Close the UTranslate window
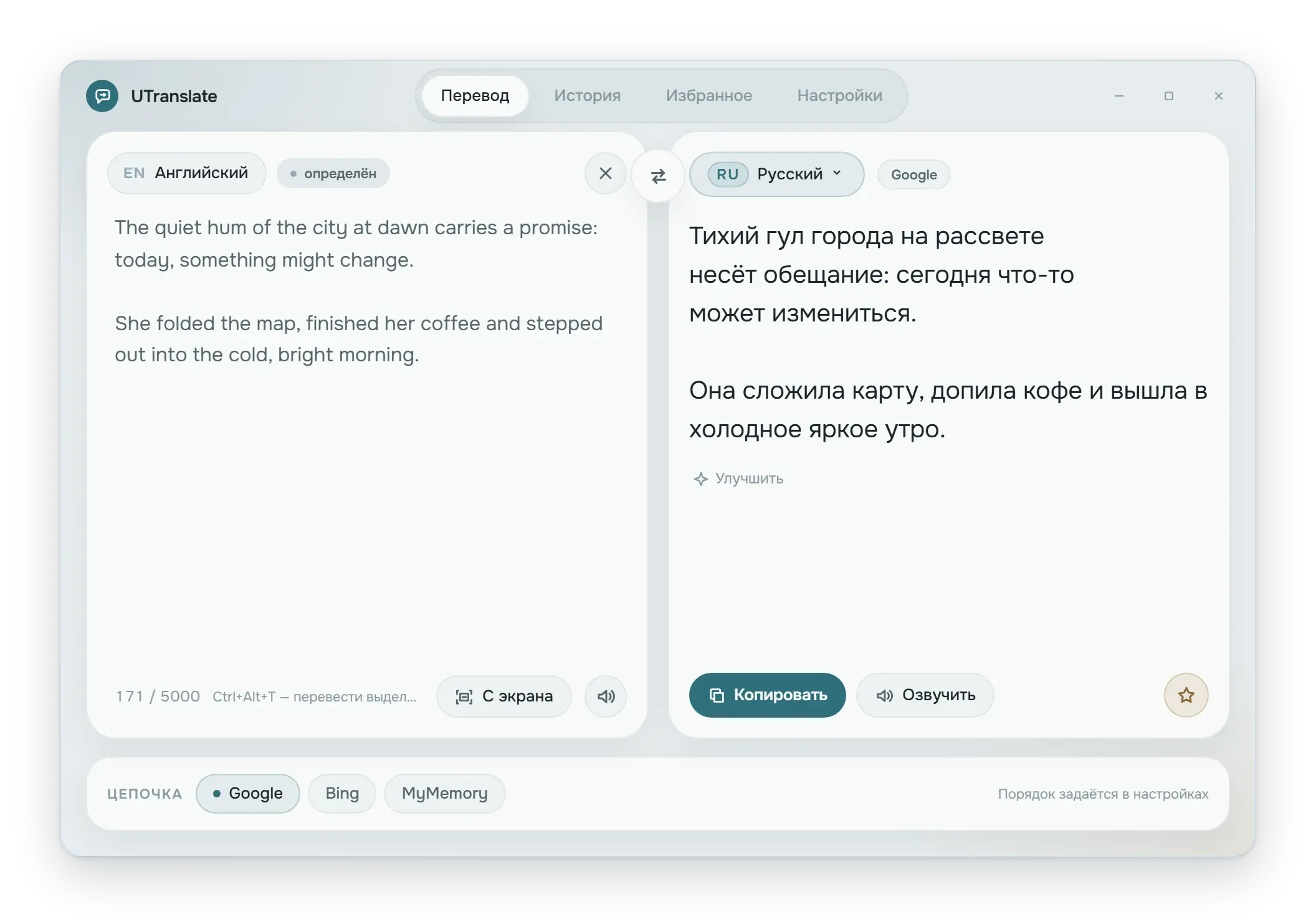The image size is (1316, 917). (x=1219, y=96)
